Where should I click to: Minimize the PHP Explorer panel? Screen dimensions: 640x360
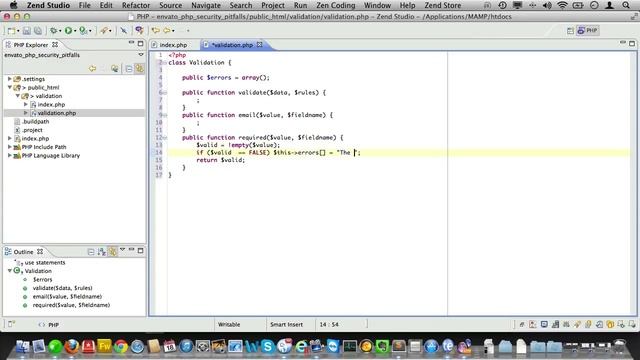coord(131,43)
